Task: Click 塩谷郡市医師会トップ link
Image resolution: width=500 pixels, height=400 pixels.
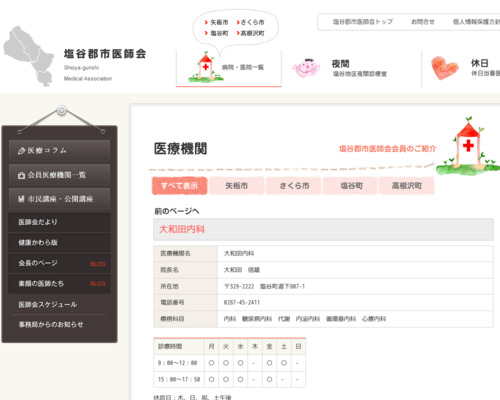Action: (x=363, y=22)
